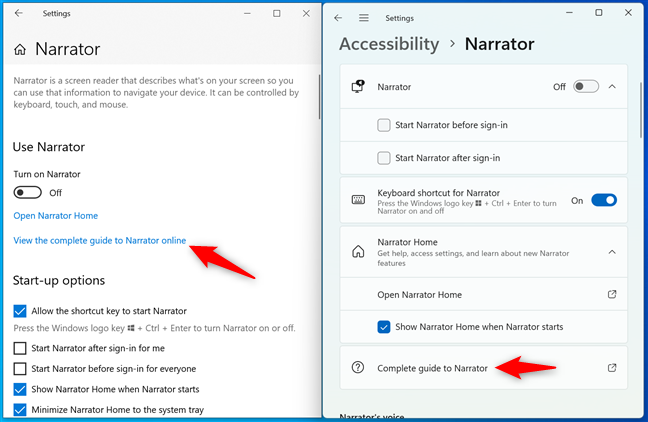Image resolution: width=648 pixels, height=422 pixels.
Task: Open Complete guide to Narrator row
Action: tap(484, 368)
